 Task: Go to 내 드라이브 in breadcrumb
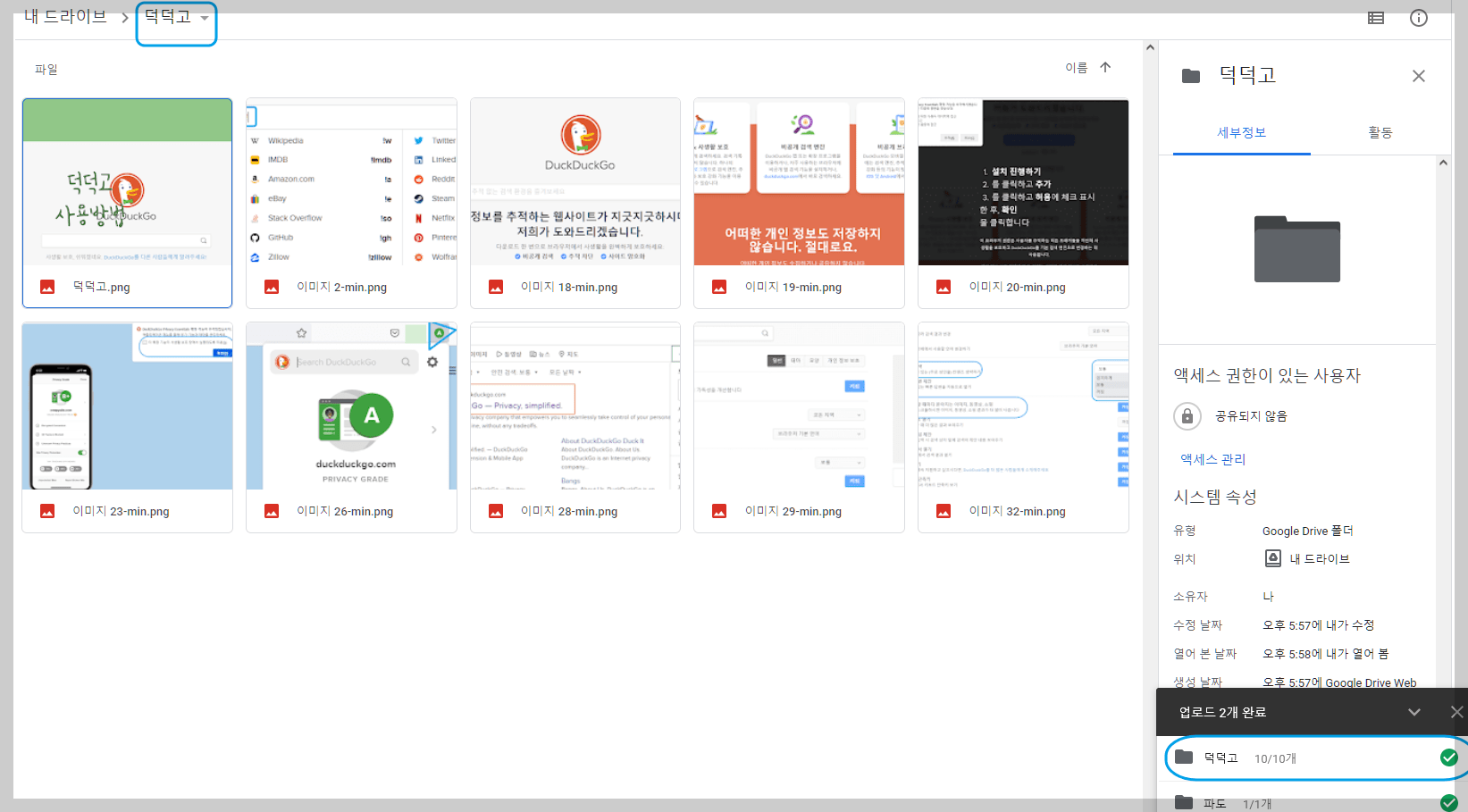[65, 16]
